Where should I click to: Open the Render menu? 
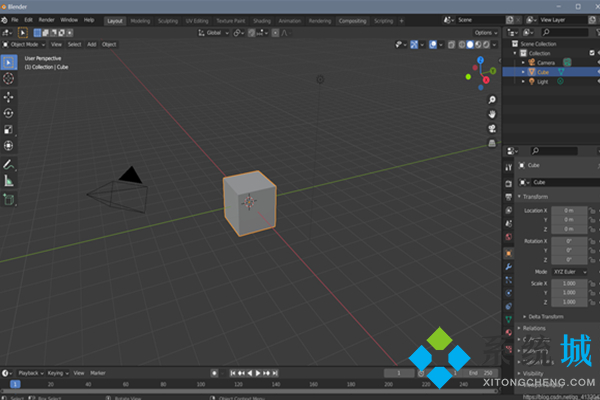[x=46, y=20]
